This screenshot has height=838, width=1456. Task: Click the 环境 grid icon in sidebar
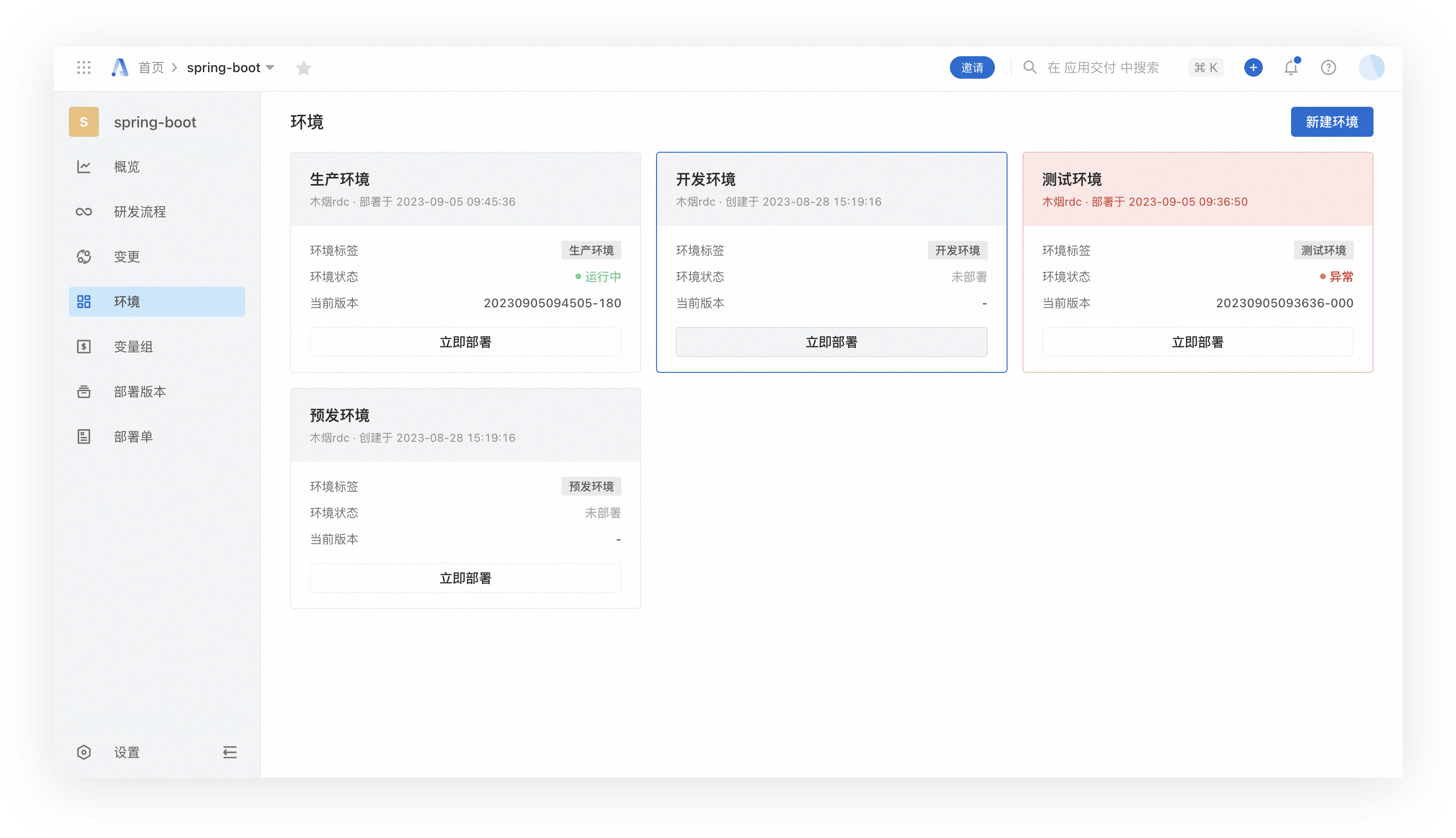tap(83, 301)
